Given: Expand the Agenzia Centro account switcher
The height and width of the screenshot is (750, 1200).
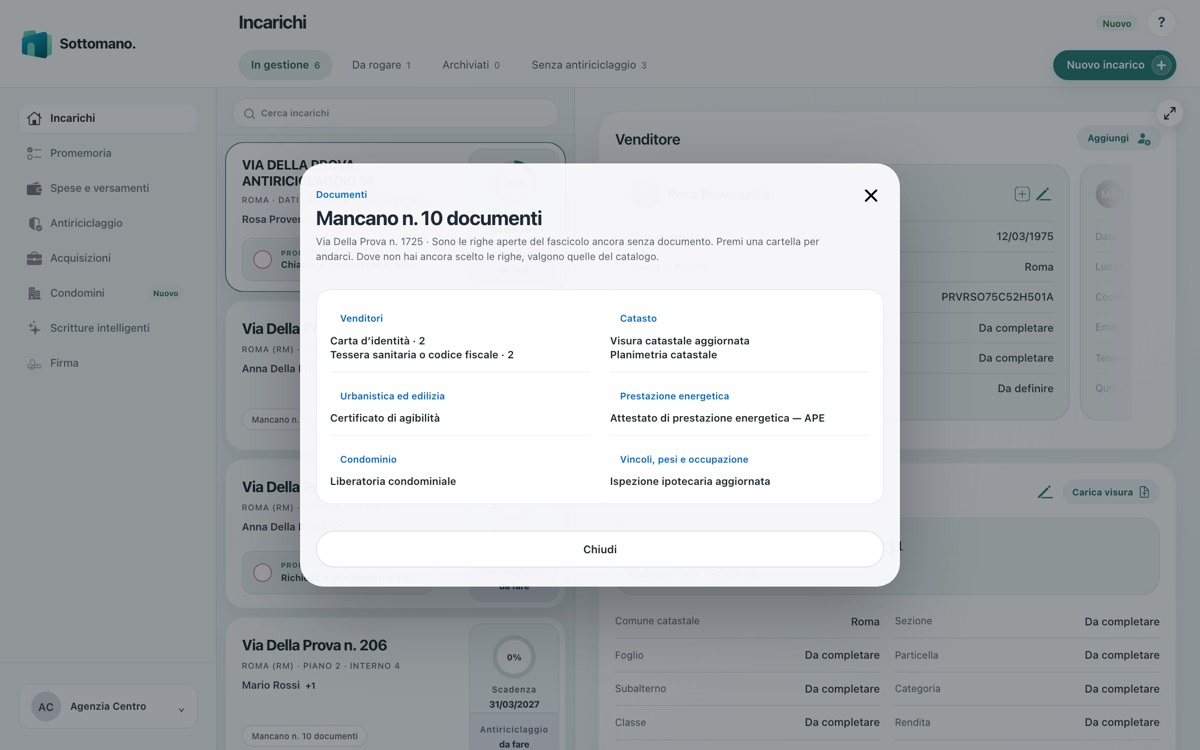Looking at the screenshot, I should tap(108, 707).
